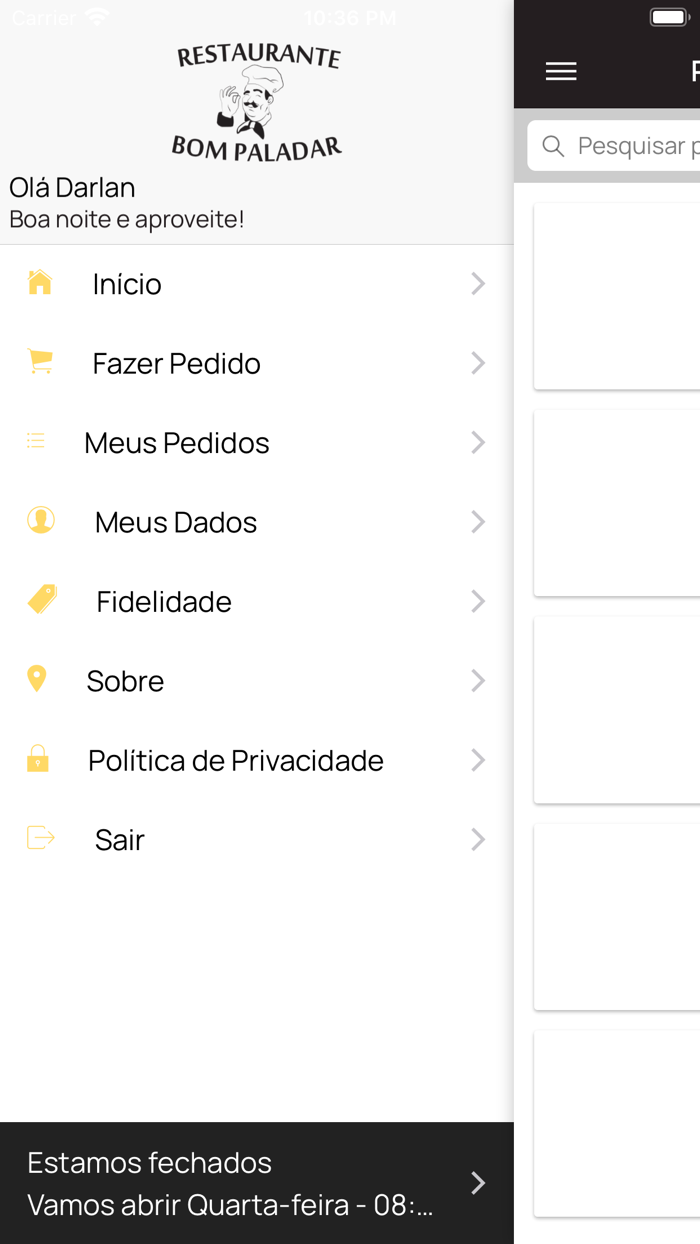Select the Fidelidade tag icon
The width and height of the screenshot is (700, 1244).
tap(40, 600)
